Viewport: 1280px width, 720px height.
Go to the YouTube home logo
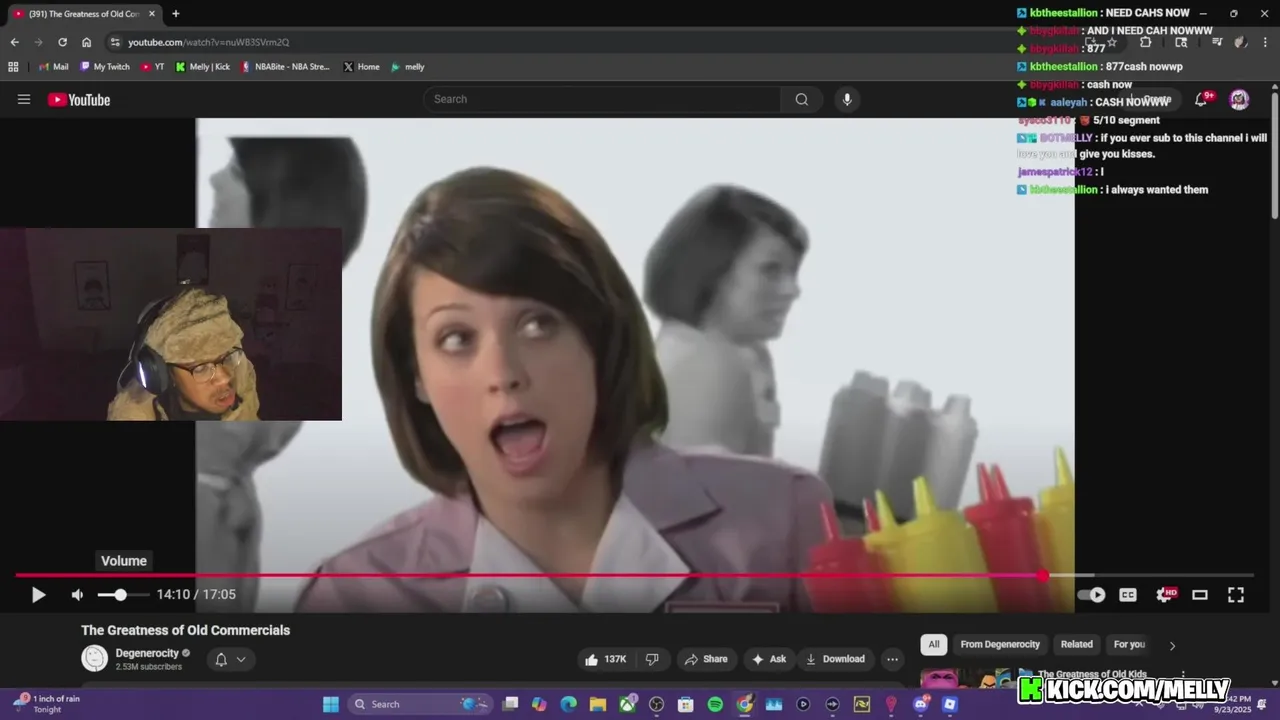[79, 99]
